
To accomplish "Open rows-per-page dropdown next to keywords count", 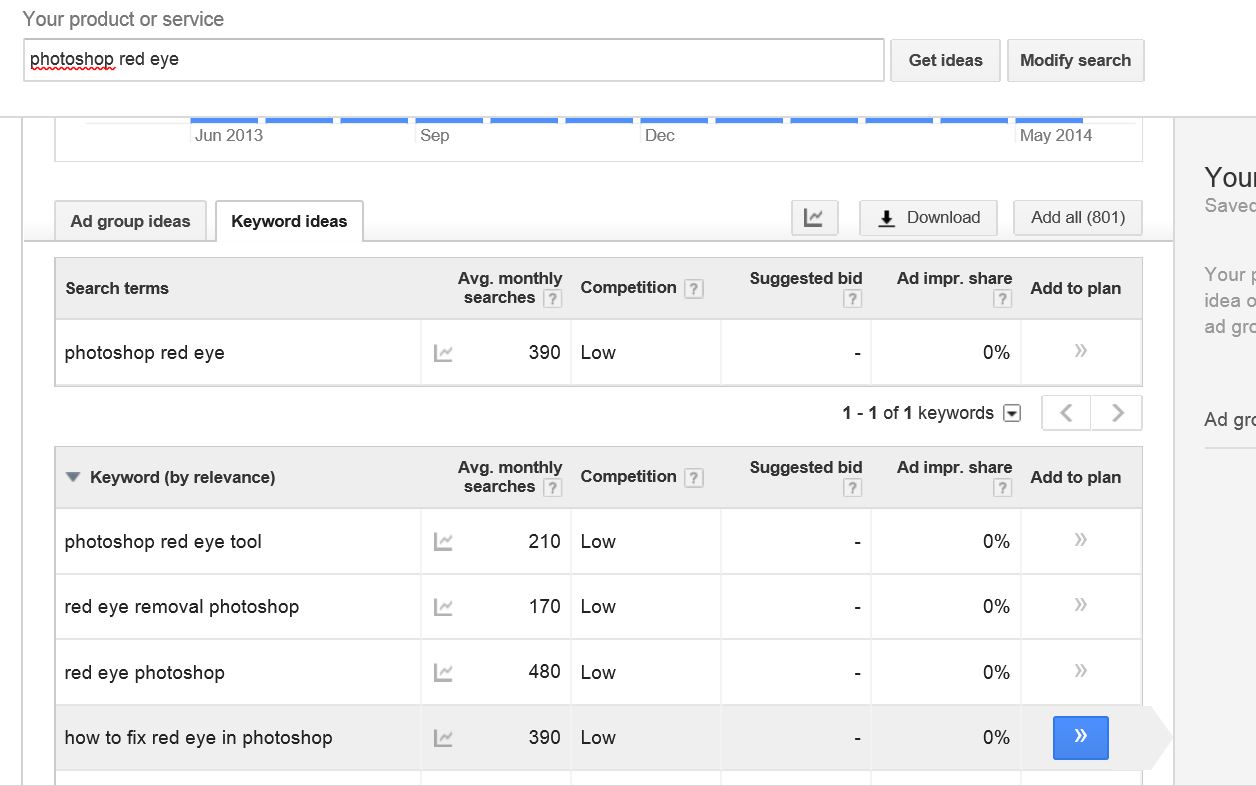I will point(1012,414).
